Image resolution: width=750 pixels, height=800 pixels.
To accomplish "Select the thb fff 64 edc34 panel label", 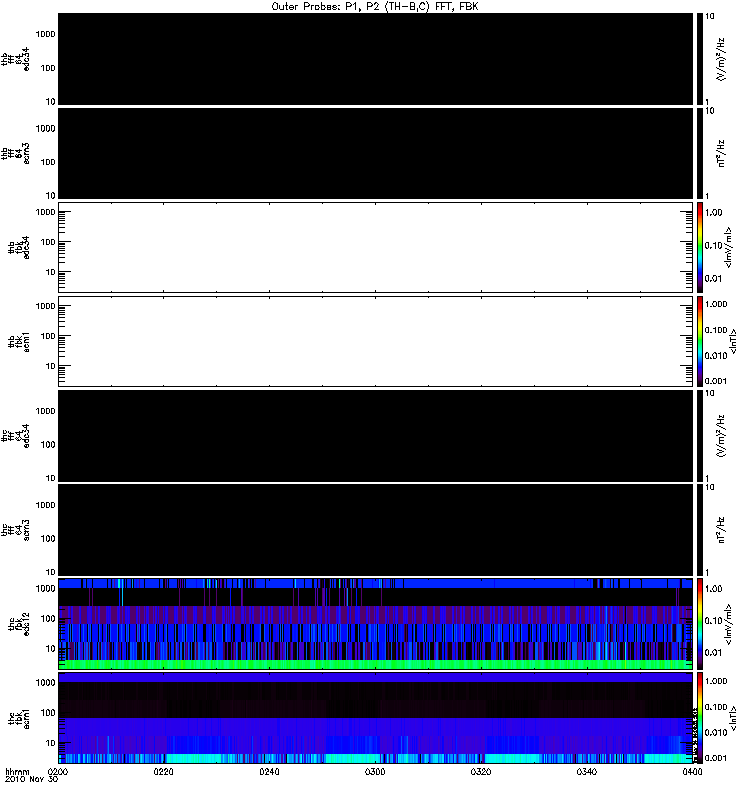I will (15, 59).
